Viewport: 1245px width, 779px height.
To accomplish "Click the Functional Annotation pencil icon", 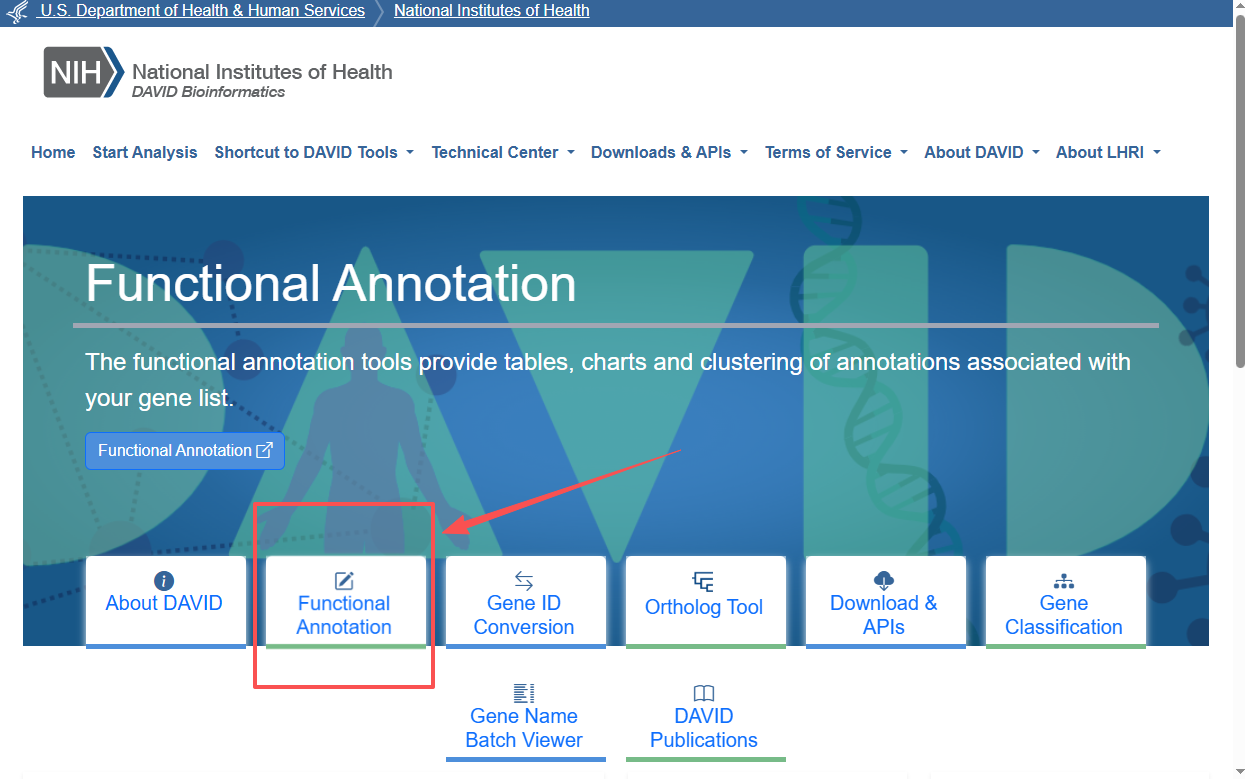I will tap(344, 581).
